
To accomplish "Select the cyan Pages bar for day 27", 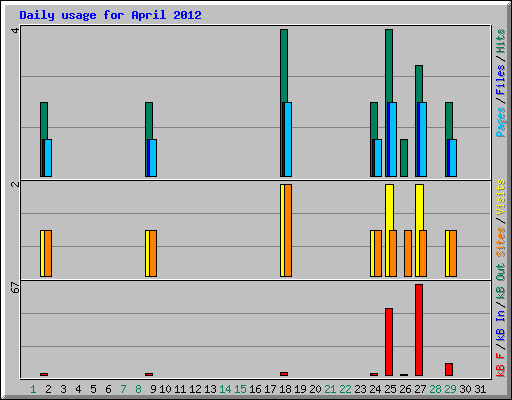I will tap(423, 139).
